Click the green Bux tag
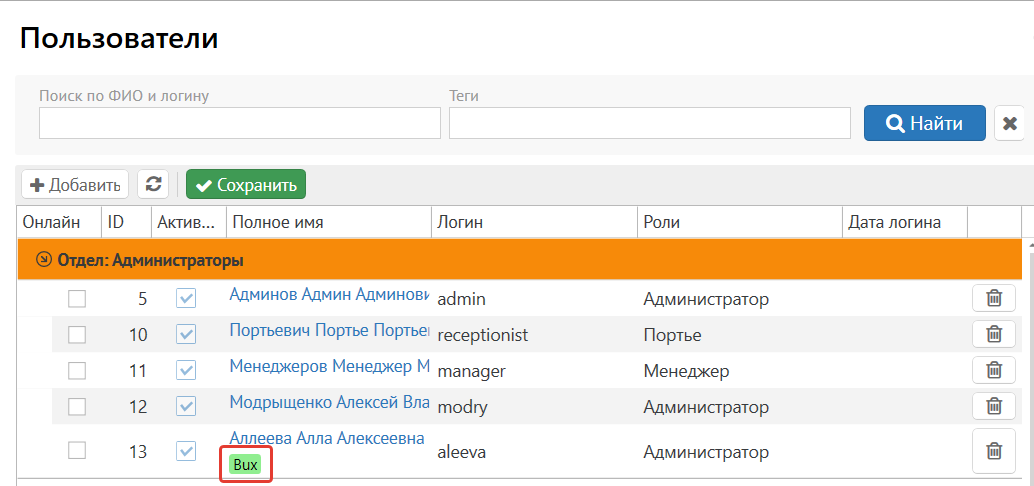Viewport: 1034px width, 486px height. pyautogui.click(x=245, y=465)
